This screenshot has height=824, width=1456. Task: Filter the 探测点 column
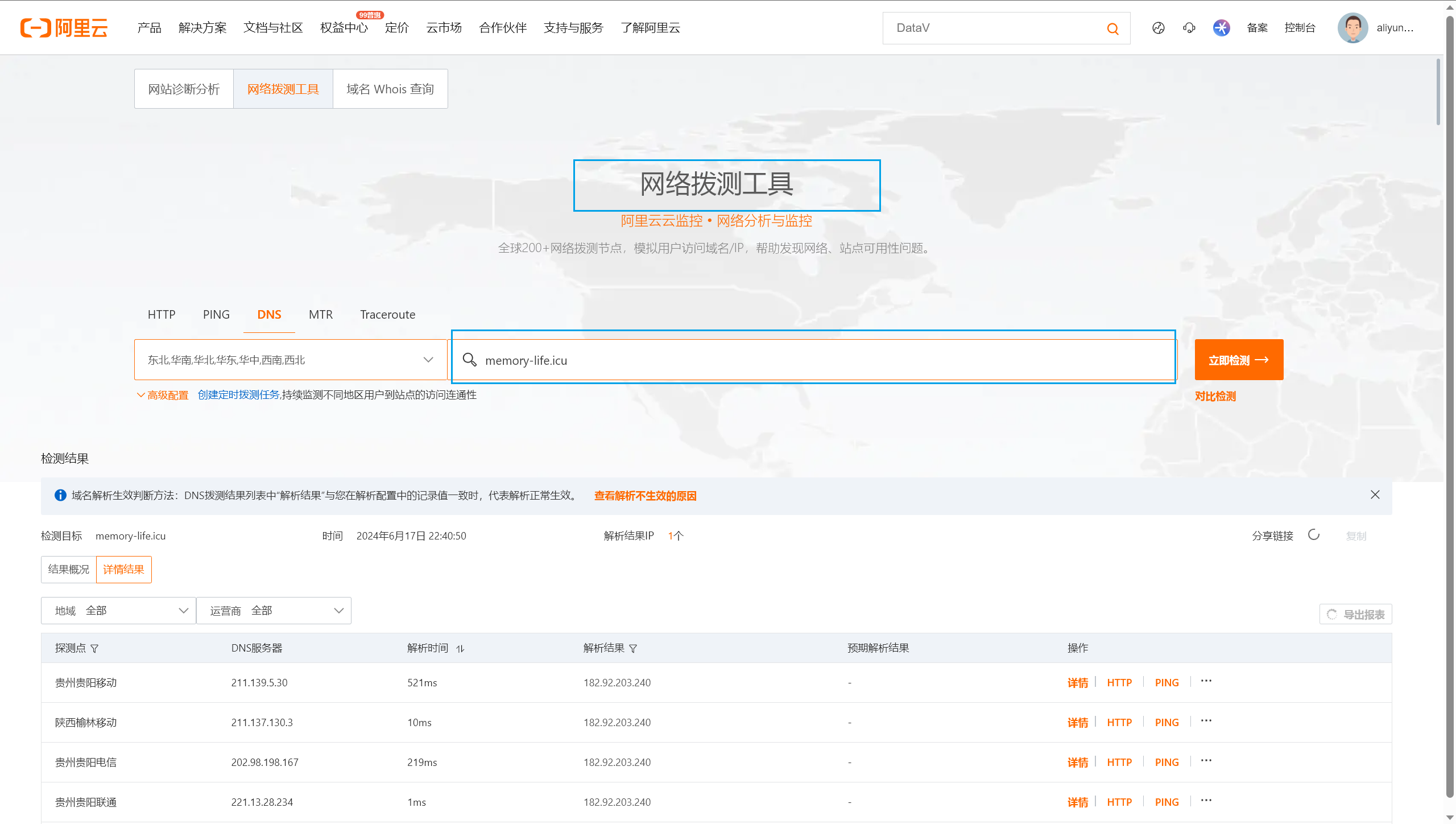(x=94, y=649)
